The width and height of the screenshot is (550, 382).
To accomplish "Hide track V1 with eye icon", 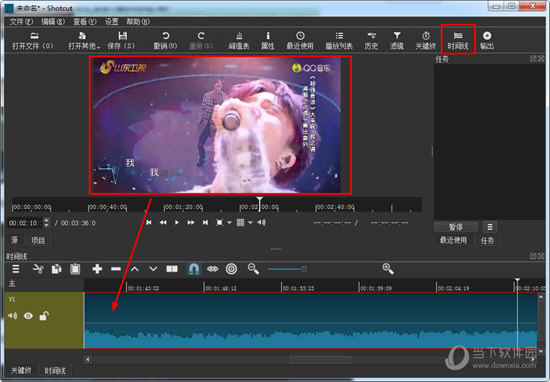I will pyautogui.click(x=28, y=316).
